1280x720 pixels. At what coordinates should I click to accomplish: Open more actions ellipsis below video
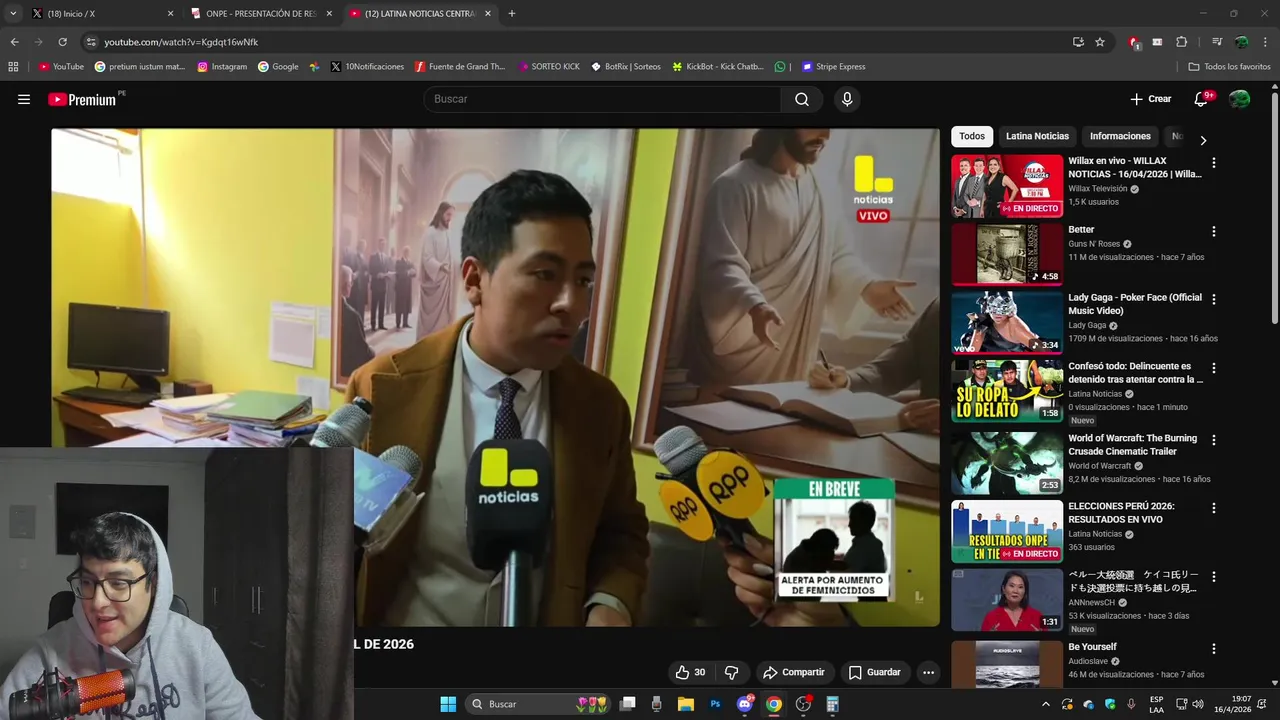[928, 673]
